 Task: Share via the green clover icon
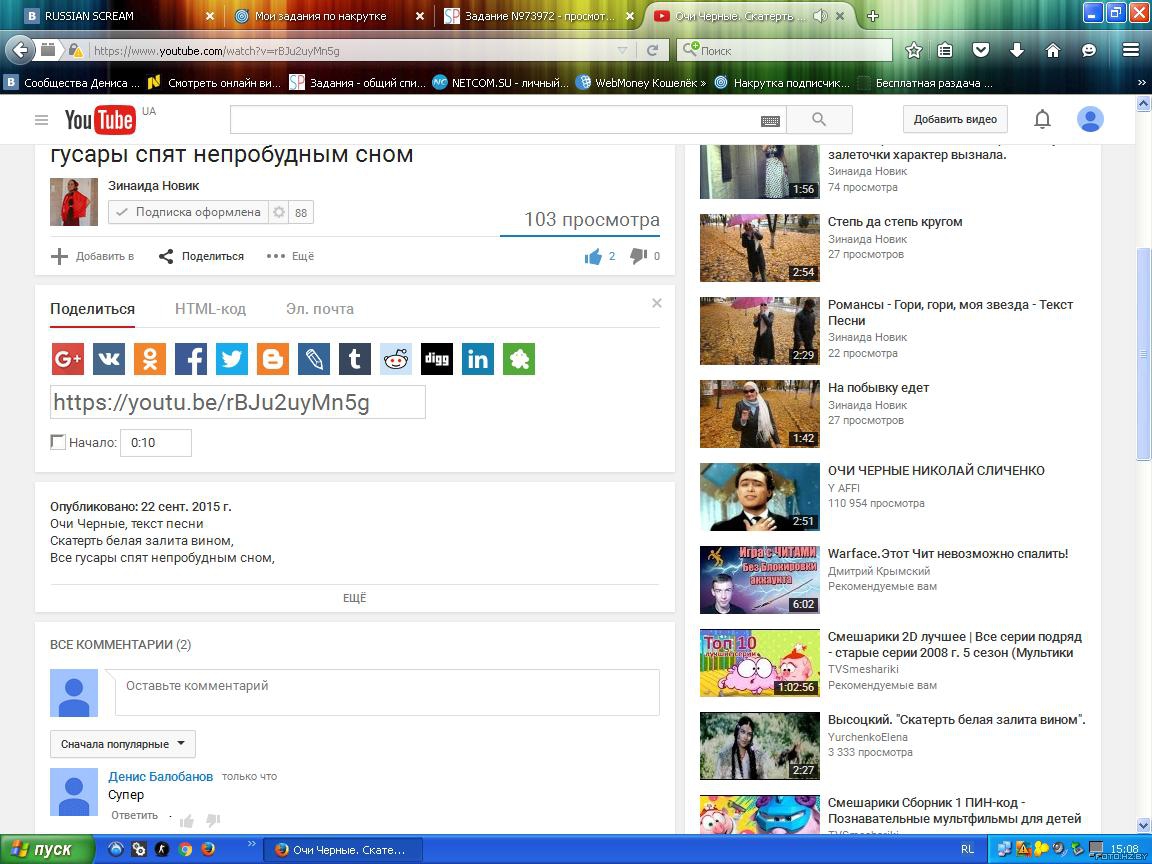[519, 359]
